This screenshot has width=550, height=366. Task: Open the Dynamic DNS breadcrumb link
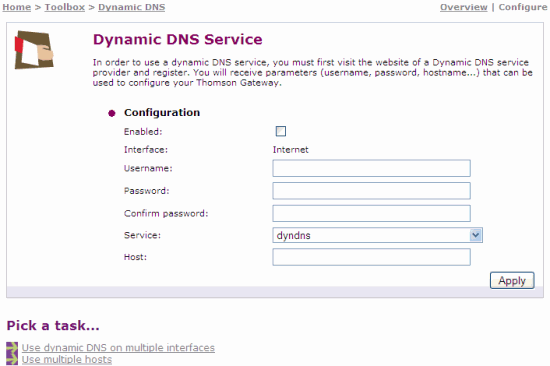point(132,7)
